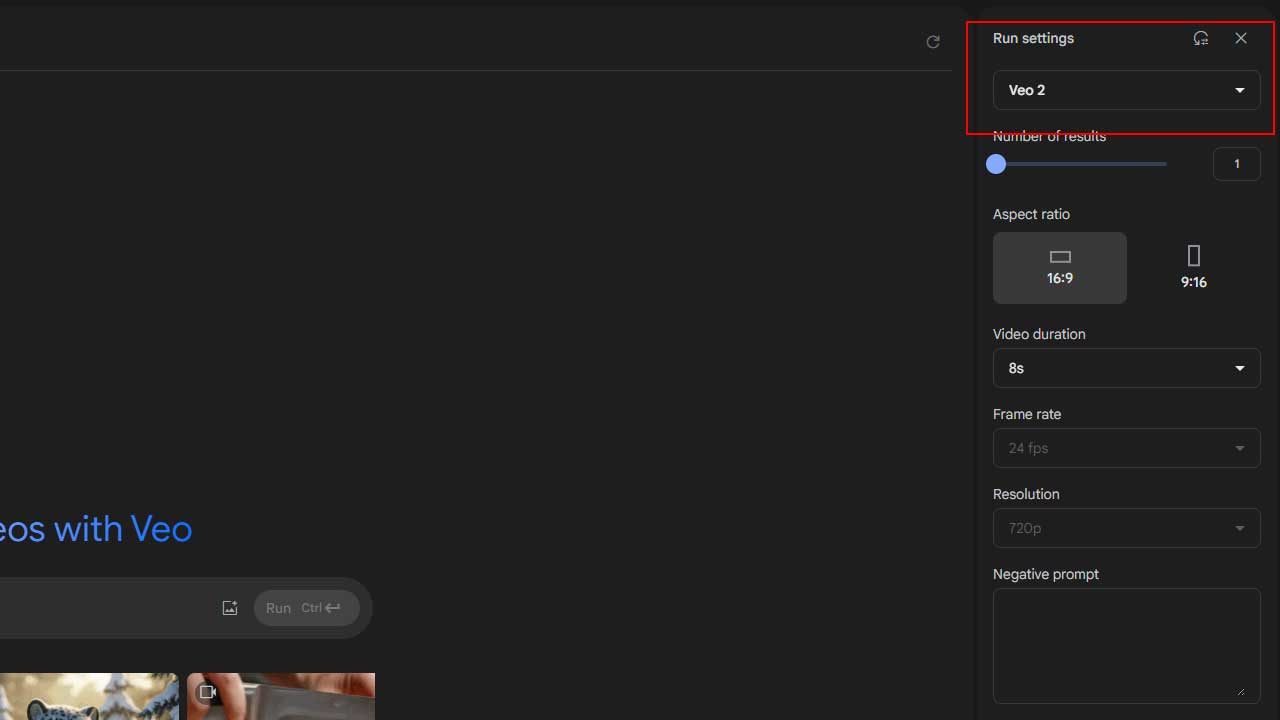1280x720 pixels.
Task: Reset run settings to default
Action: 1201,38
